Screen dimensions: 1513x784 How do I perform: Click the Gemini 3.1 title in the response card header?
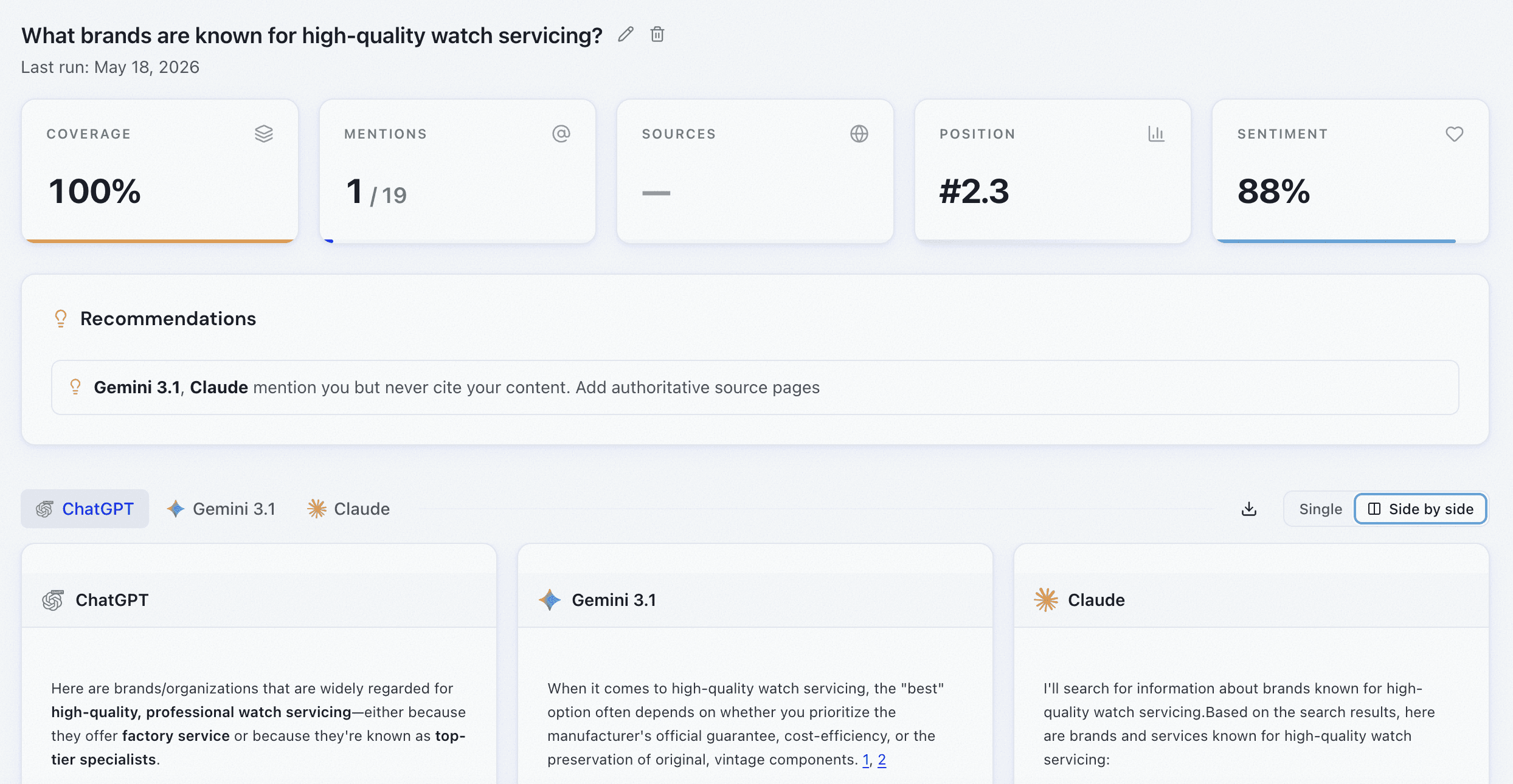click(x=614, y=600)
